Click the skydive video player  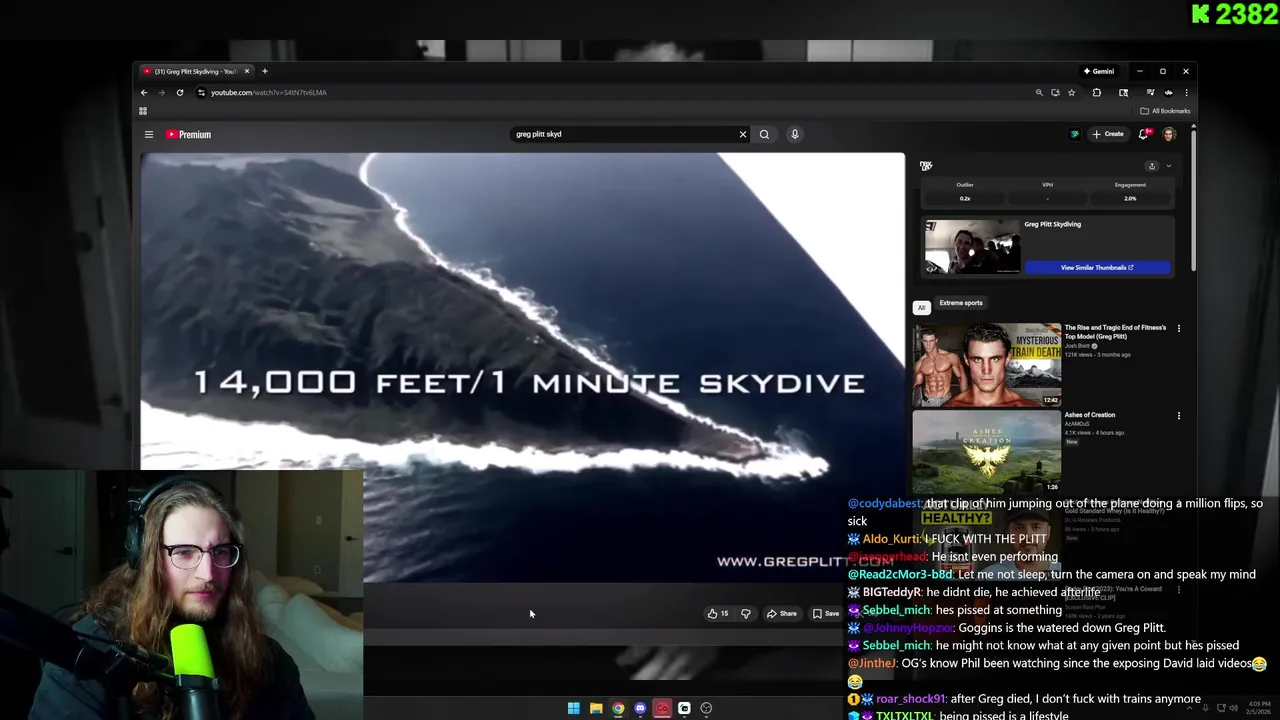(523, 367)
